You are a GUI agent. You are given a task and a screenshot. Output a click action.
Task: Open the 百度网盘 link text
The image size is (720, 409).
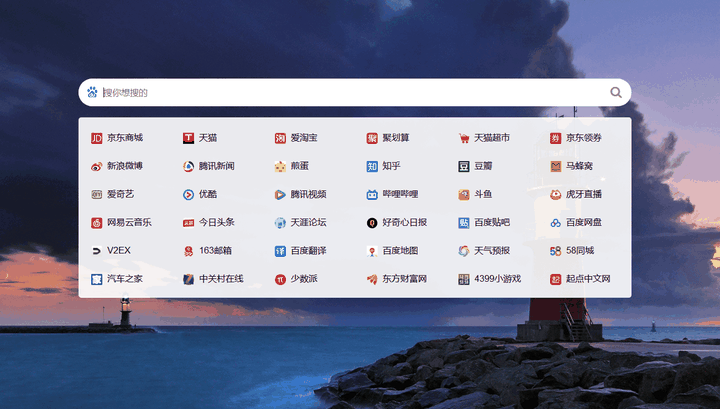pyautogui.click(x=584, y=222)
